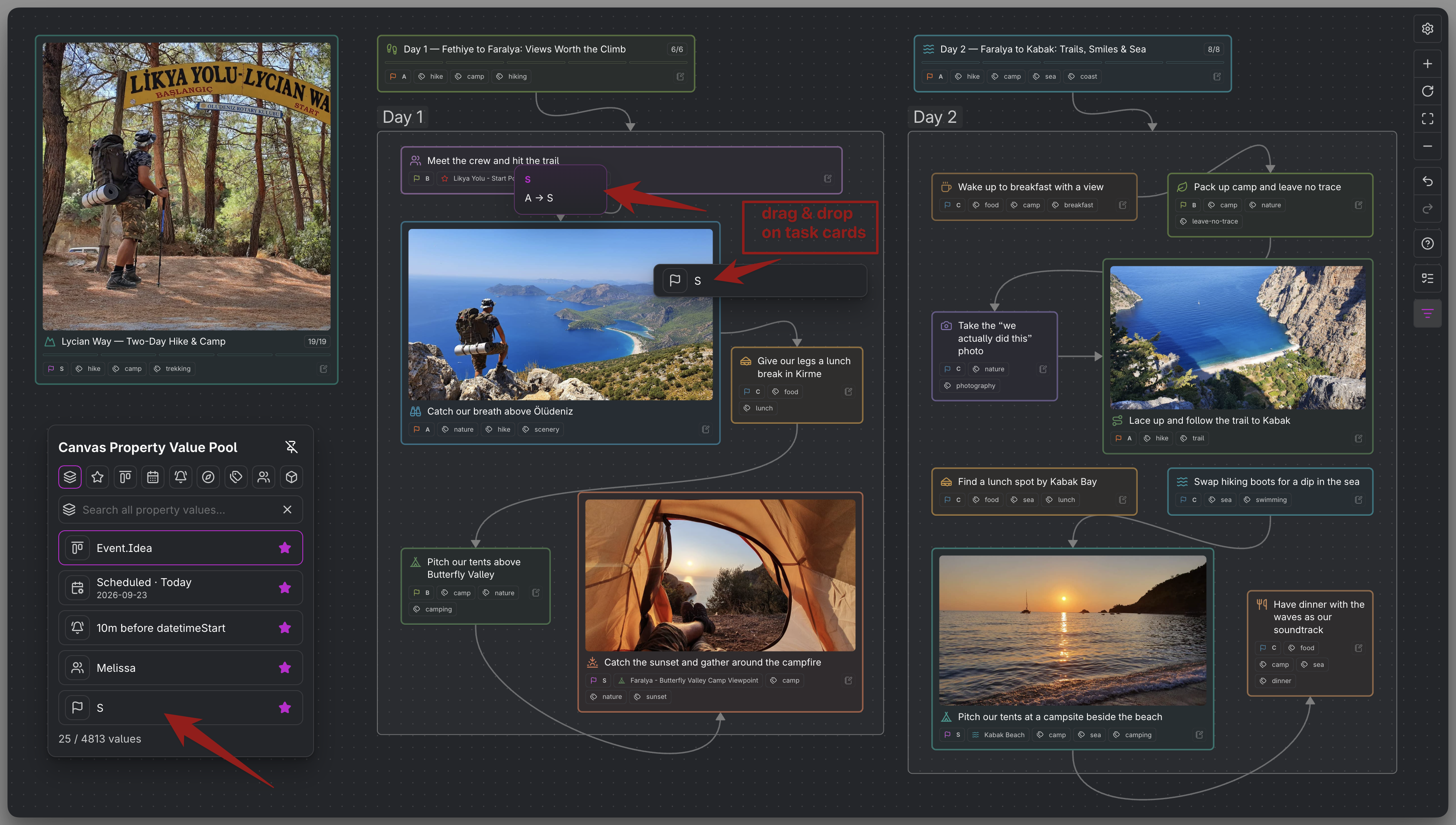Click the fit-to-screen fullscreen icon
1456x825 pixels.
tap(1427, 119)
